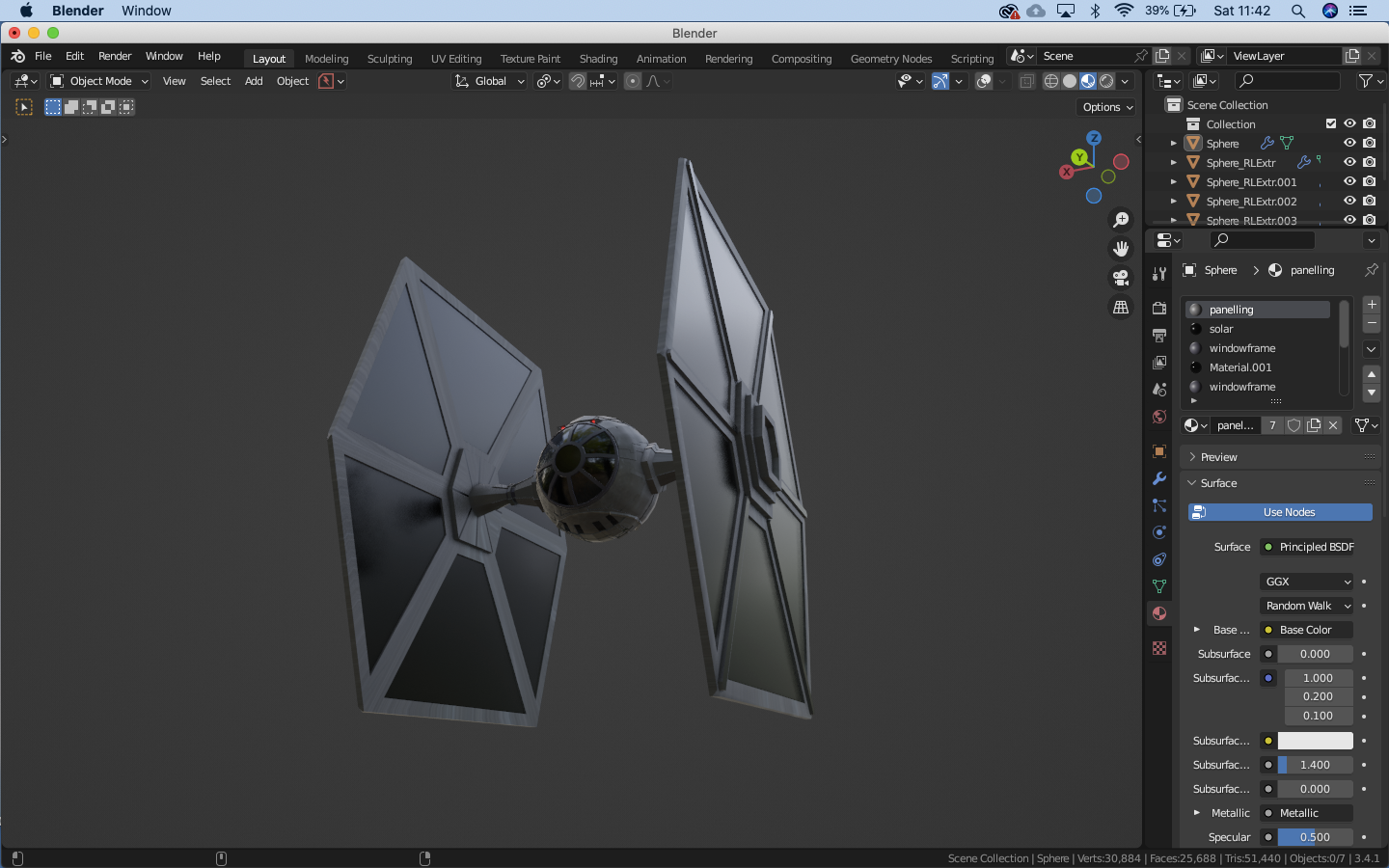Click the Z axis on navigation gizmo
Viewport: 1389px width, 868px height.
click(x=1094, y=138)
